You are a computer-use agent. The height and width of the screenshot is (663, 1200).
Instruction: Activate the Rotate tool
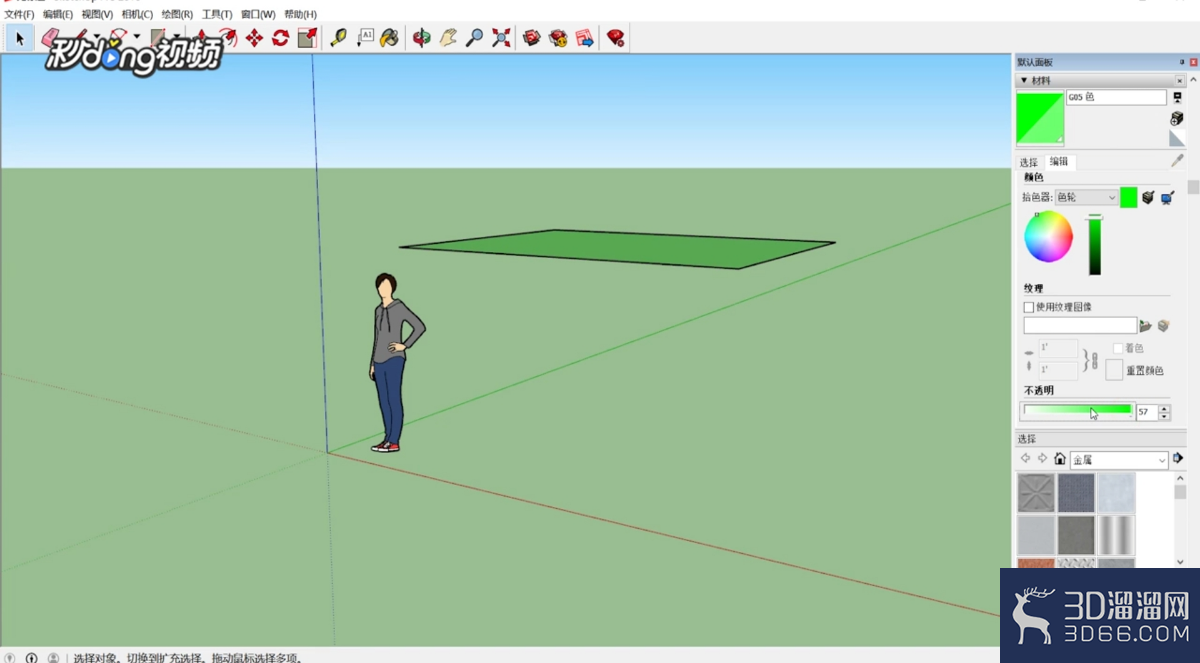tap(280, 38)
